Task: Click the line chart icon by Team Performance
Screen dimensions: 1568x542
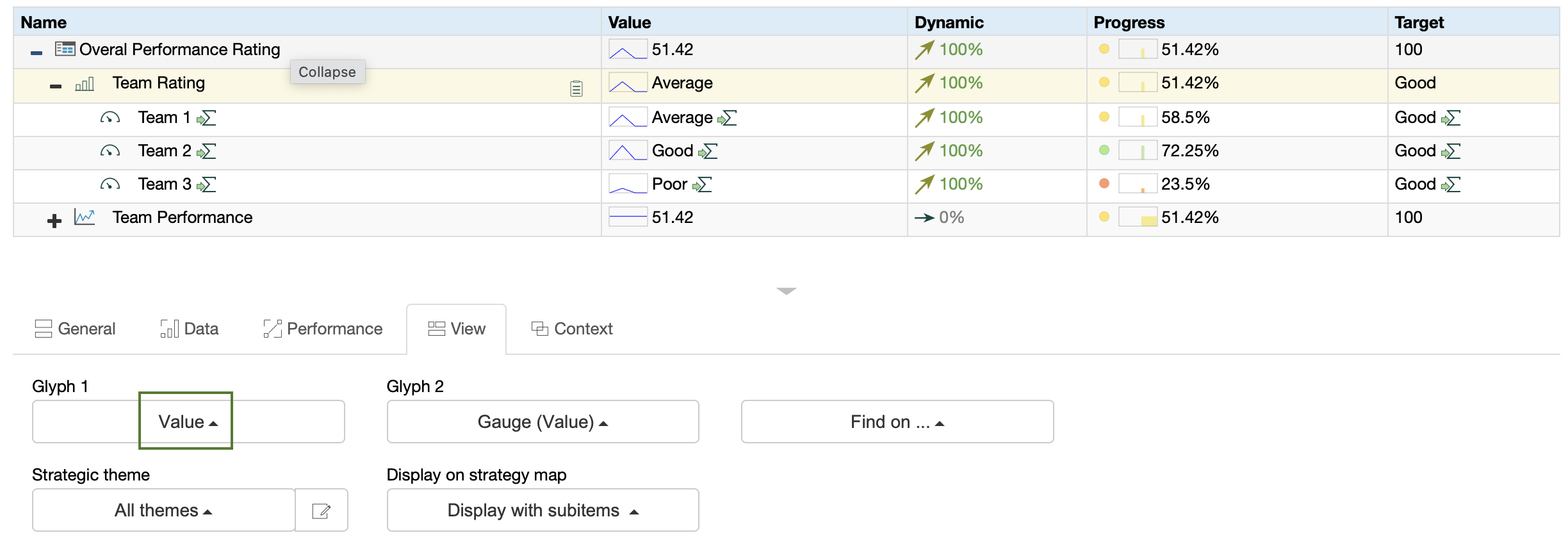Action: [85, 217]
